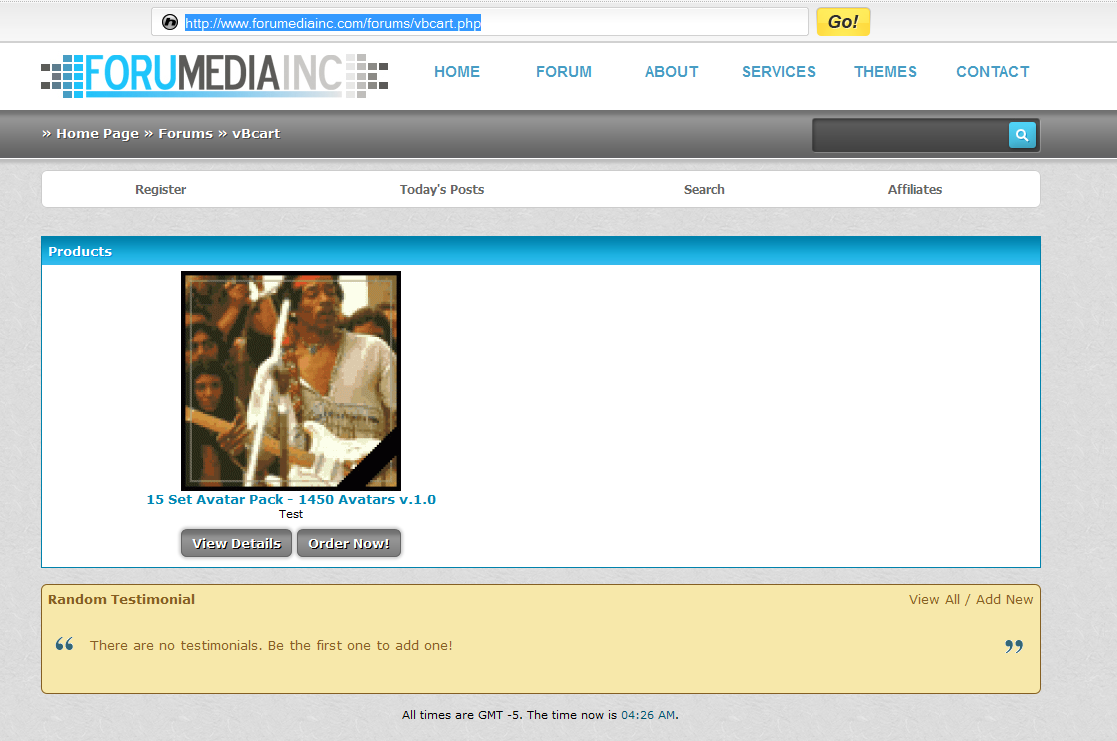Open the HOME menu item
The width and height of the screenshot is (1117, 741).
pos(457,72)
